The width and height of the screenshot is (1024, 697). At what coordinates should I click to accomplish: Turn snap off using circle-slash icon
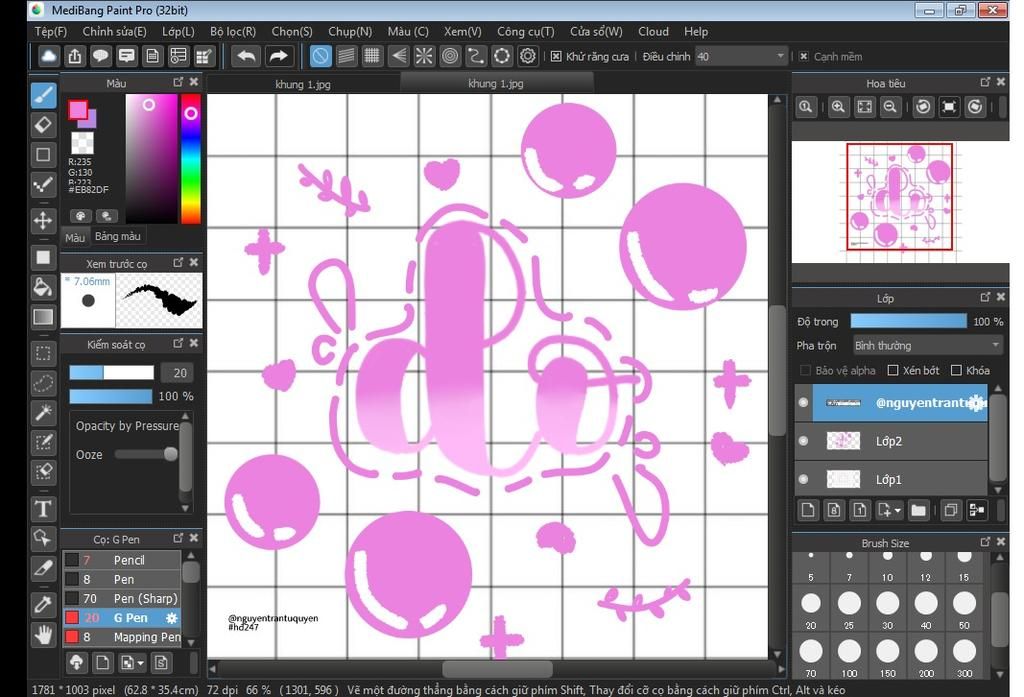pos(320,56)
